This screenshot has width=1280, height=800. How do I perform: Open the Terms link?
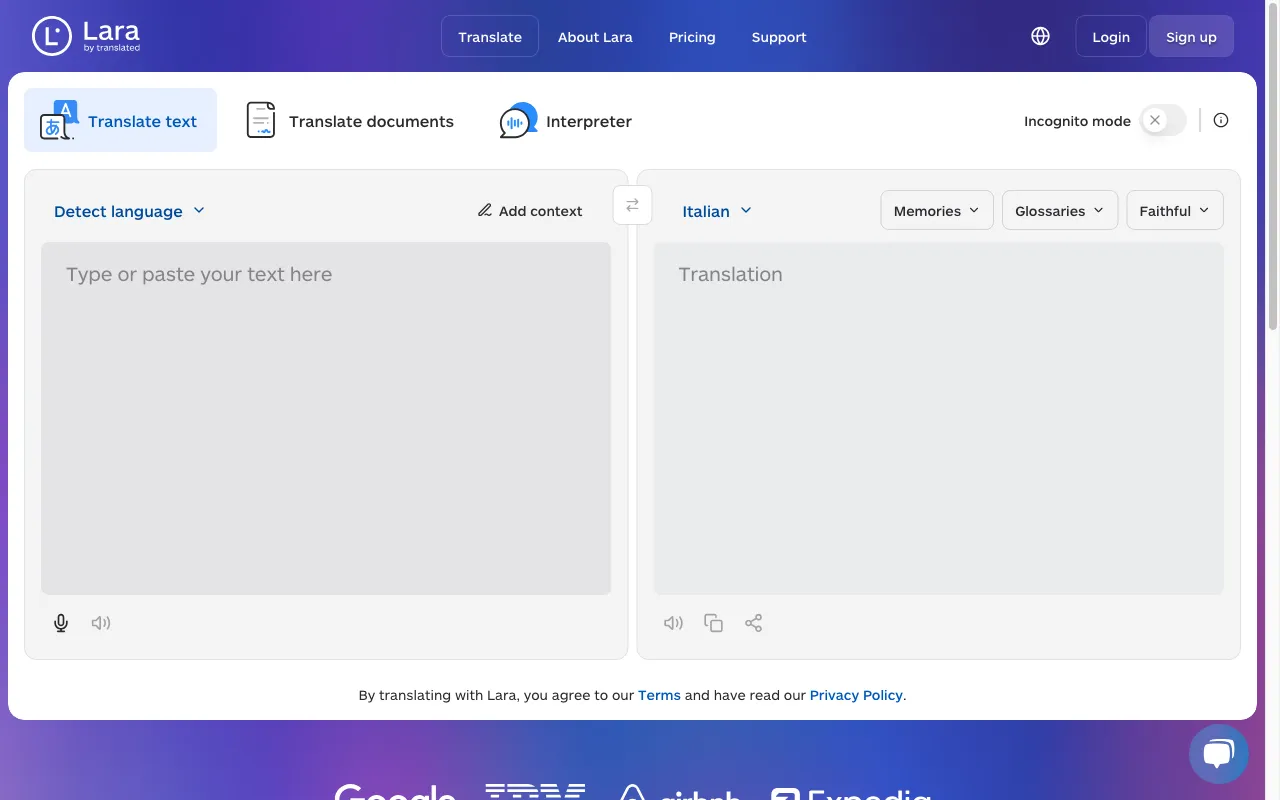pos(659,695)
